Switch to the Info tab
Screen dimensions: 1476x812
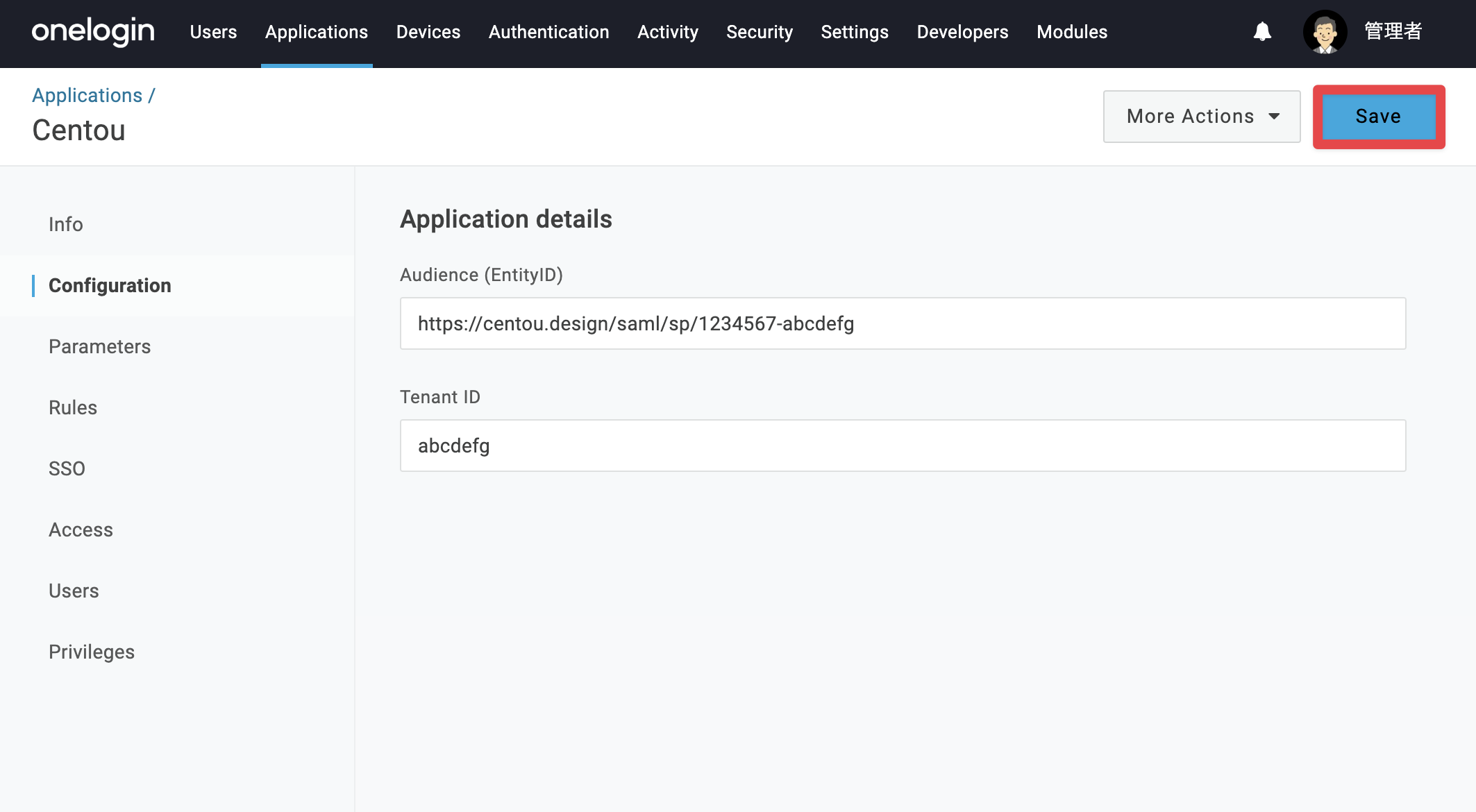(x=66, y=224)
